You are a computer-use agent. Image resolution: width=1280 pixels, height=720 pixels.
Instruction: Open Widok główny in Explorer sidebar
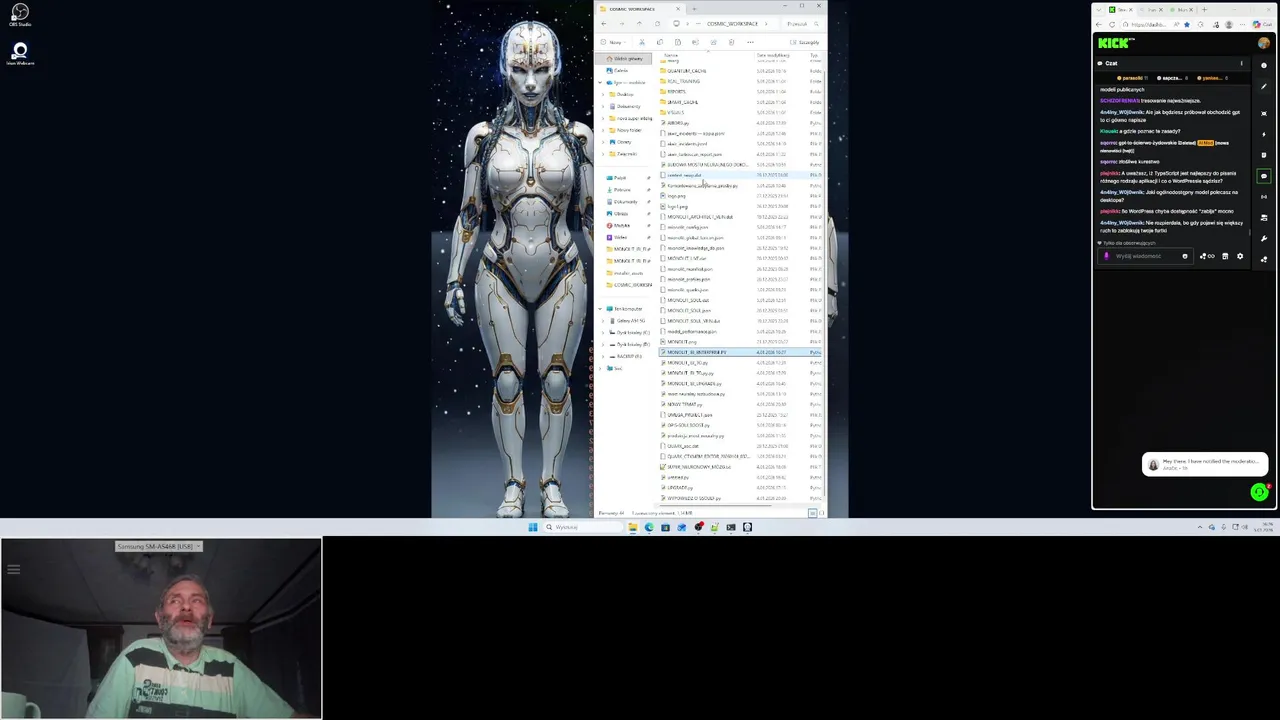[x=624, y=59]
